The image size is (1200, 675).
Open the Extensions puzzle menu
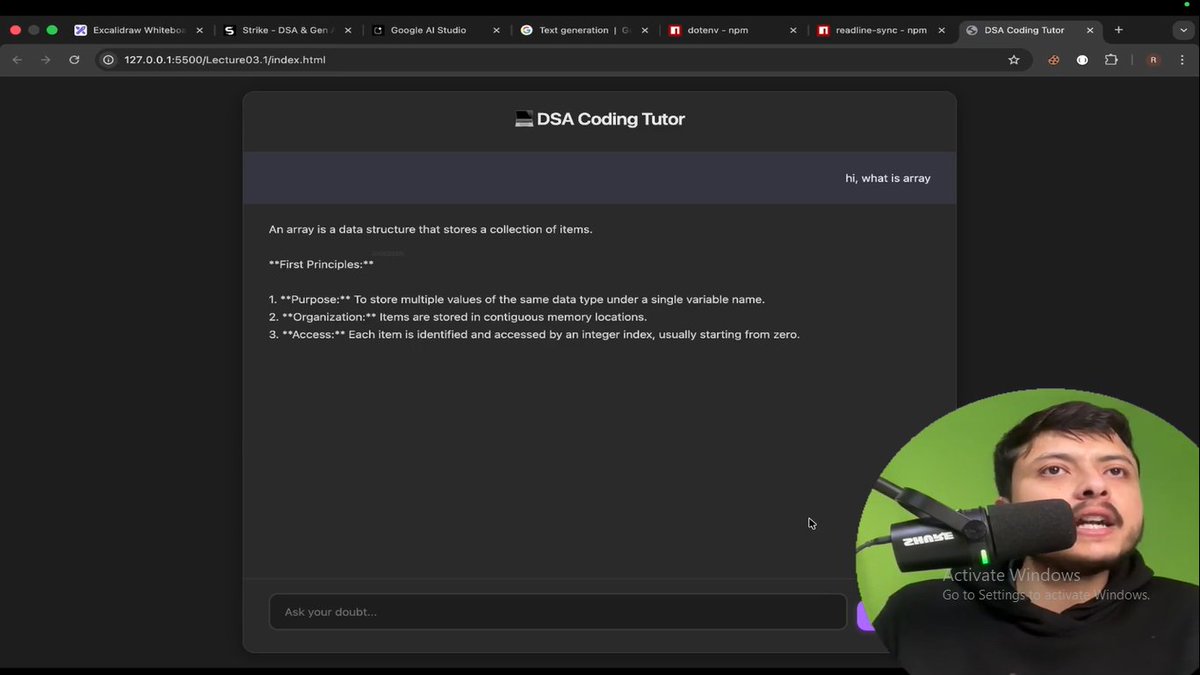coord(1111,60)
